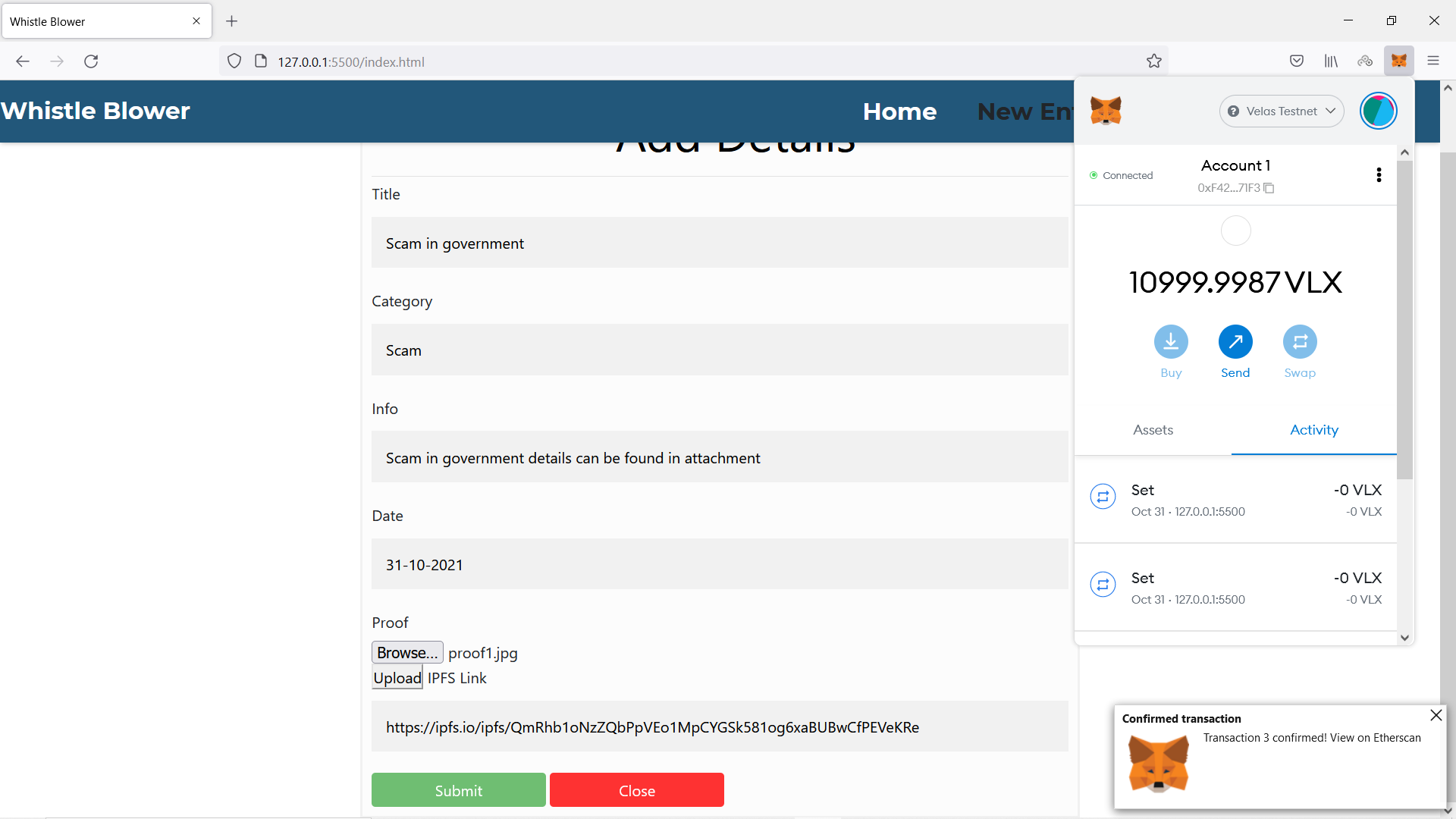Click the Home navigation link
Screen dimensions: 1456x819
(x=899, y=111)
